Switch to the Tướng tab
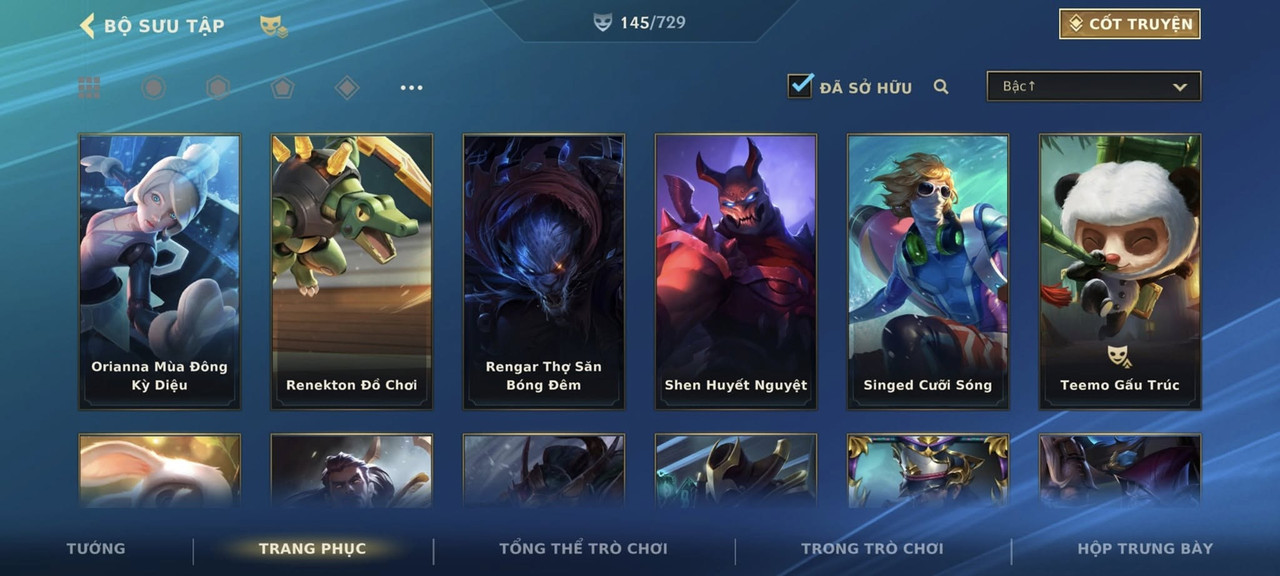The width and height of the screenshot is (1280, 576). click(96, 548)
